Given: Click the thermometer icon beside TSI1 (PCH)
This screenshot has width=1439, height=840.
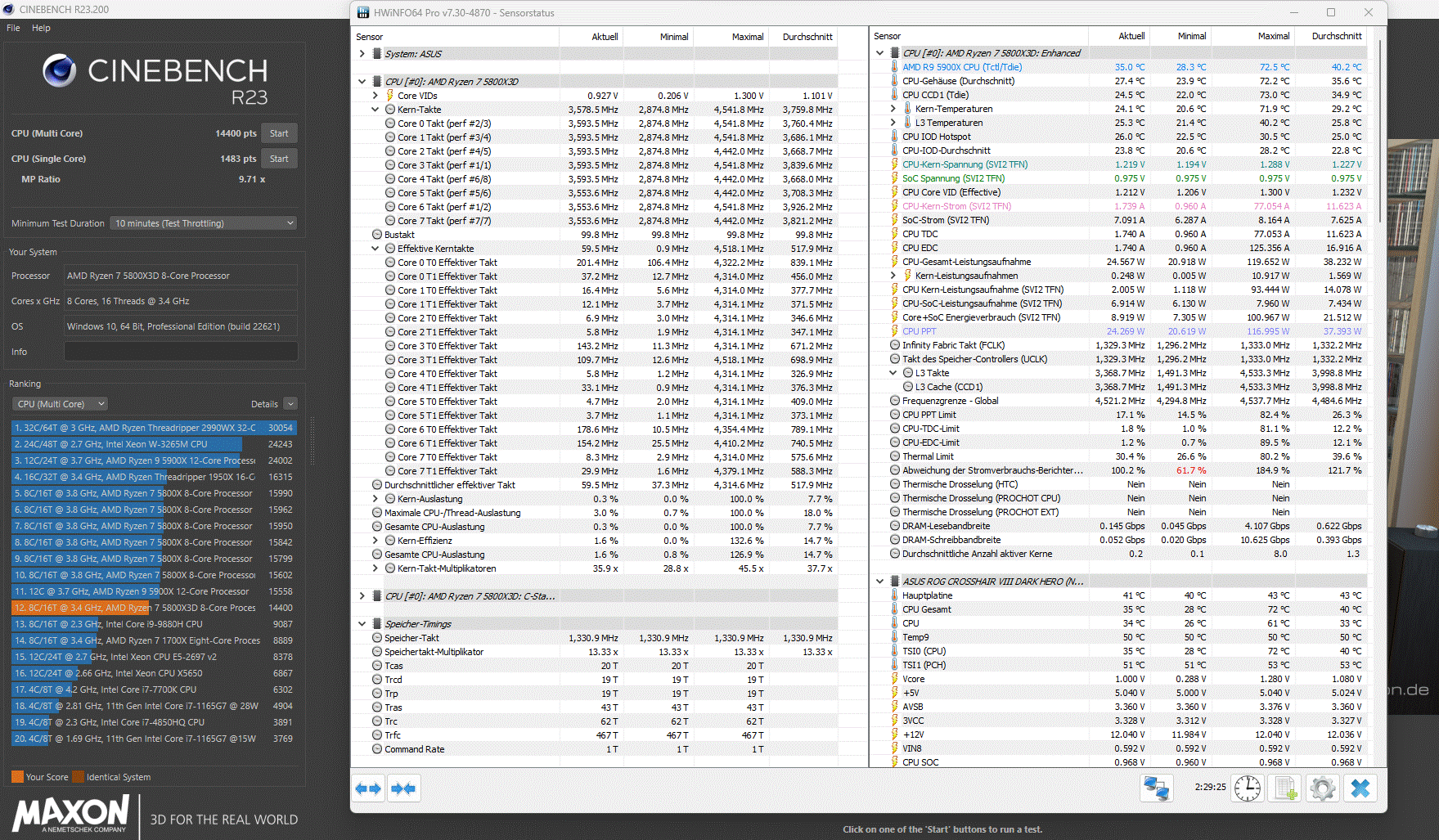Looking at the screenshot, I should pyautogui.click(x=894, y=665).
